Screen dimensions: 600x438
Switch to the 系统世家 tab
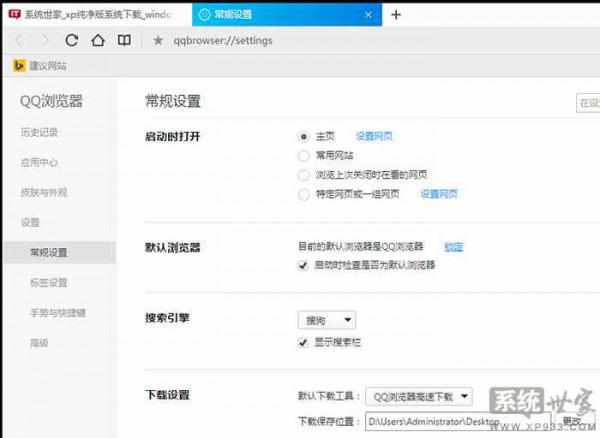(x=96, y=15)
